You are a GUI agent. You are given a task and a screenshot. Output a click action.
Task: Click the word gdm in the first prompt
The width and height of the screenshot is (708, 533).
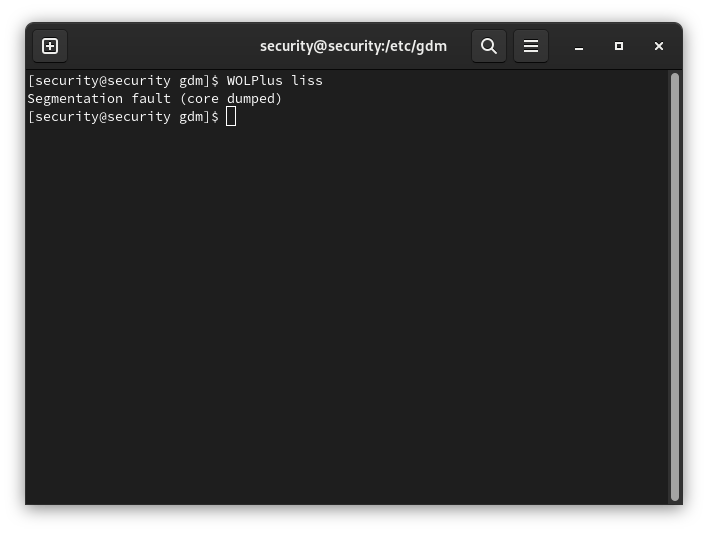191,80
